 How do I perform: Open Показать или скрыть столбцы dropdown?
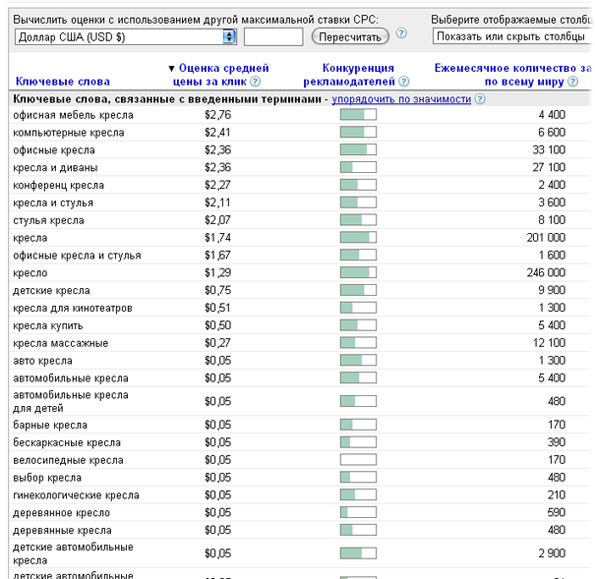point(512,36)
